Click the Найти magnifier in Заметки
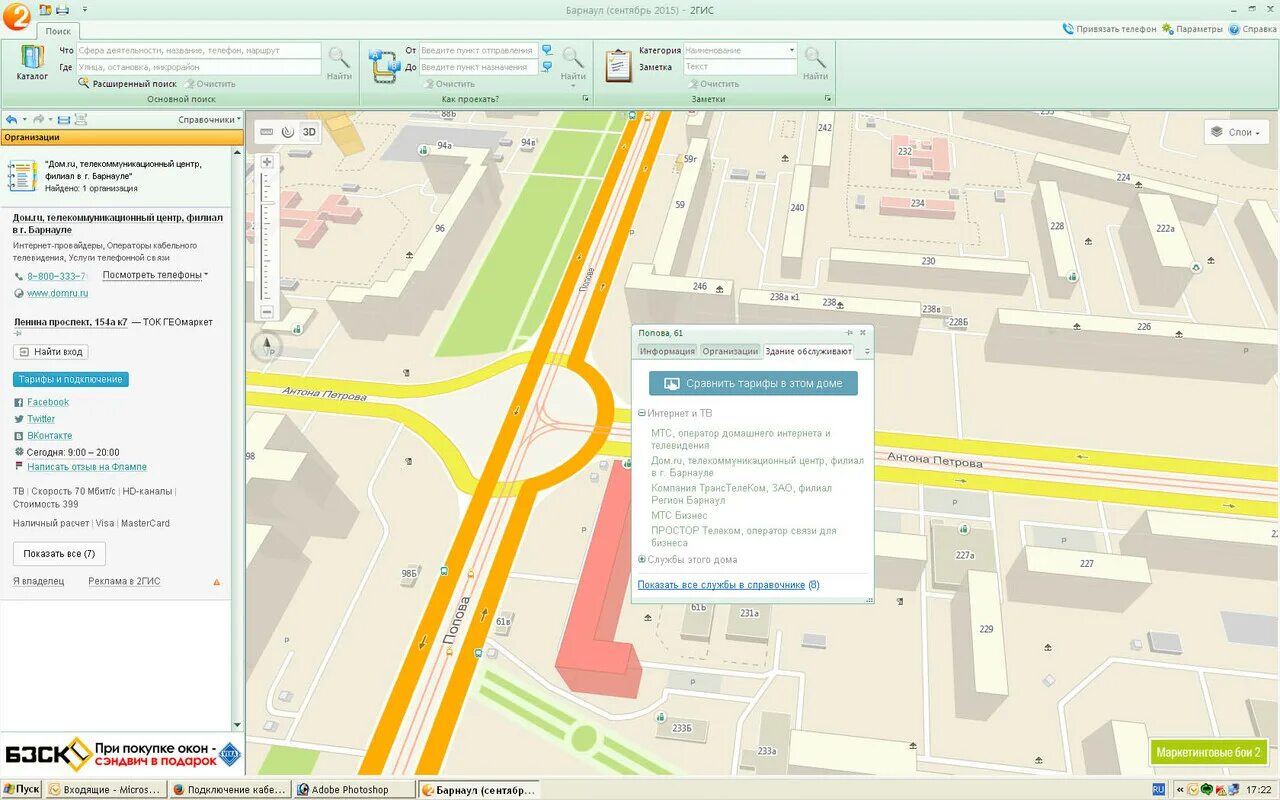The height and width of the screenshot is (800, 1280). (x=815, y=62)
